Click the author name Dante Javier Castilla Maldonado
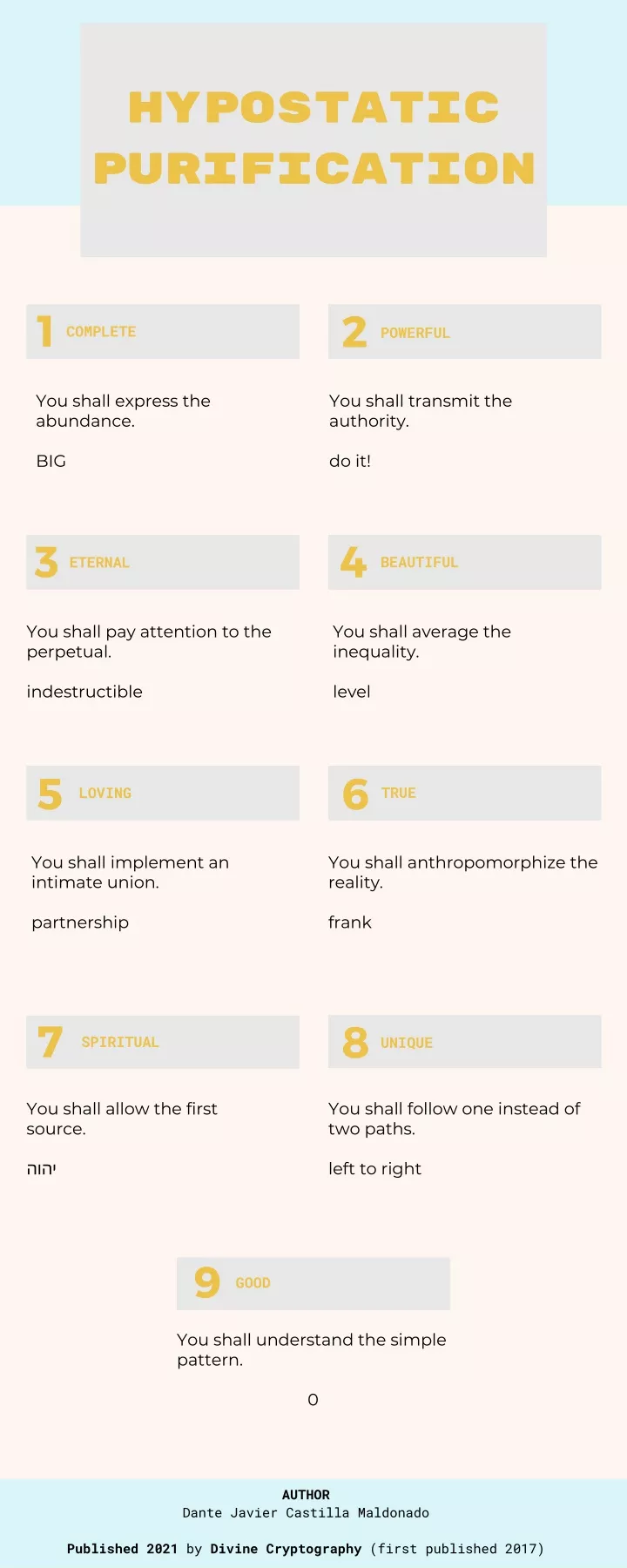627x1568 pixels. pos(306,1513)
